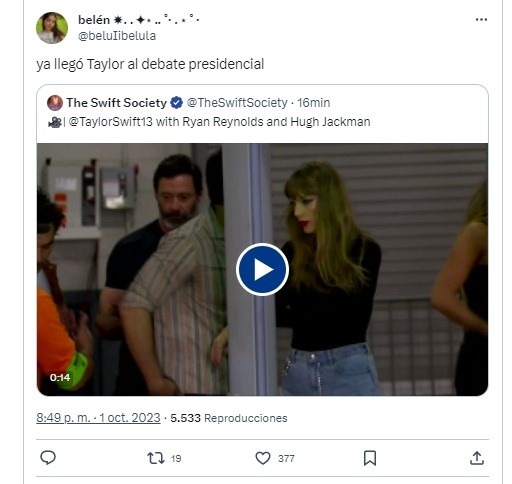Open the 8:49 p. m. date link
Image resolution: width=512 pixels, height=484 pixels.
click(x=98, y=418)
